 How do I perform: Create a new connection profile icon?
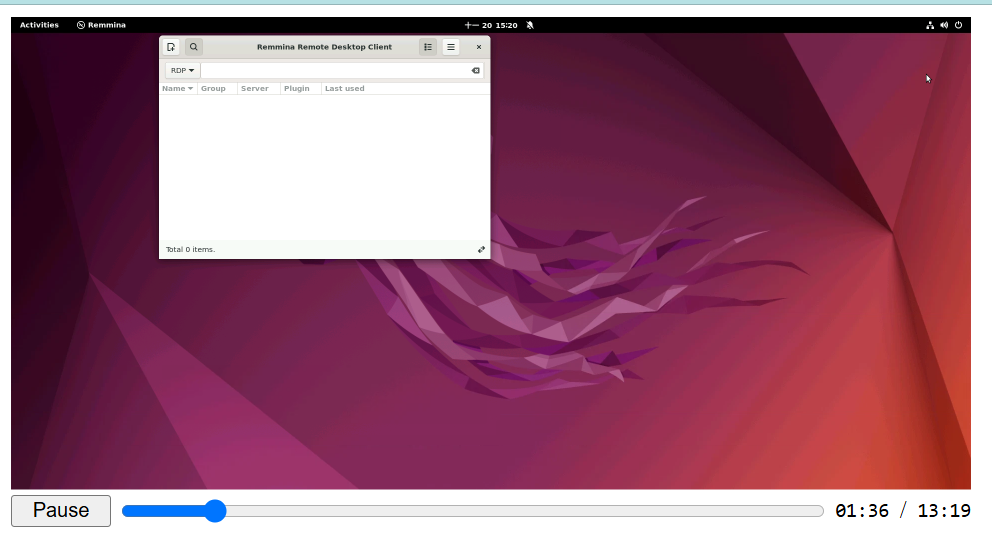point(171,47)
